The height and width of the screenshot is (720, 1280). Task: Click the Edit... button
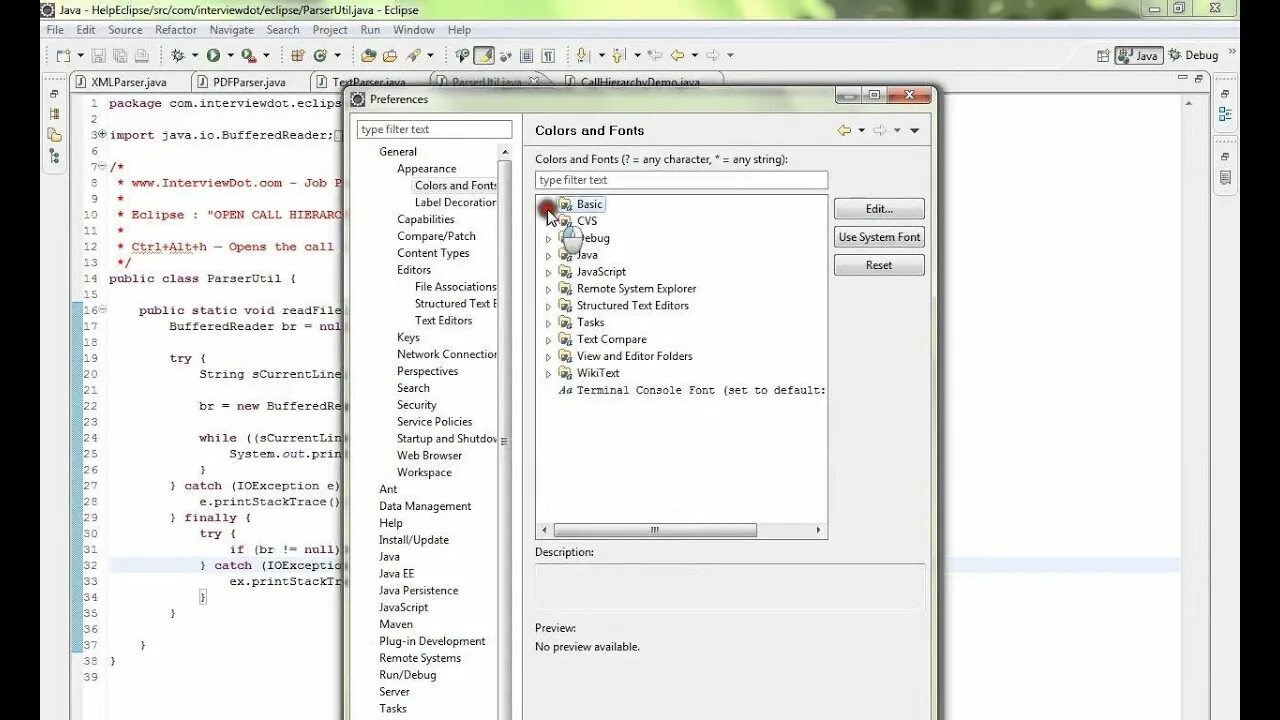pos(879,209)
